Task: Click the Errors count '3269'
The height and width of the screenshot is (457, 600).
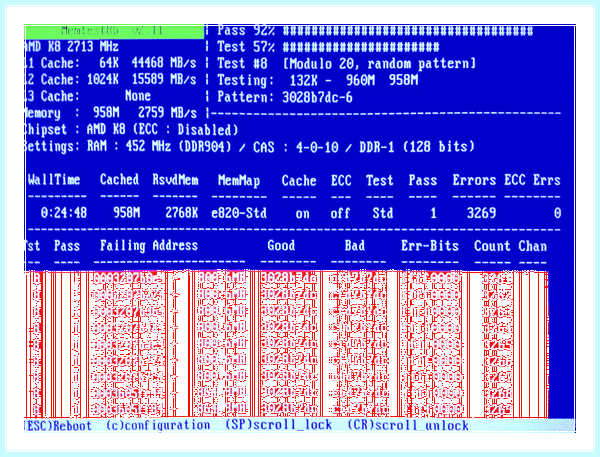Action: (482, 213)
